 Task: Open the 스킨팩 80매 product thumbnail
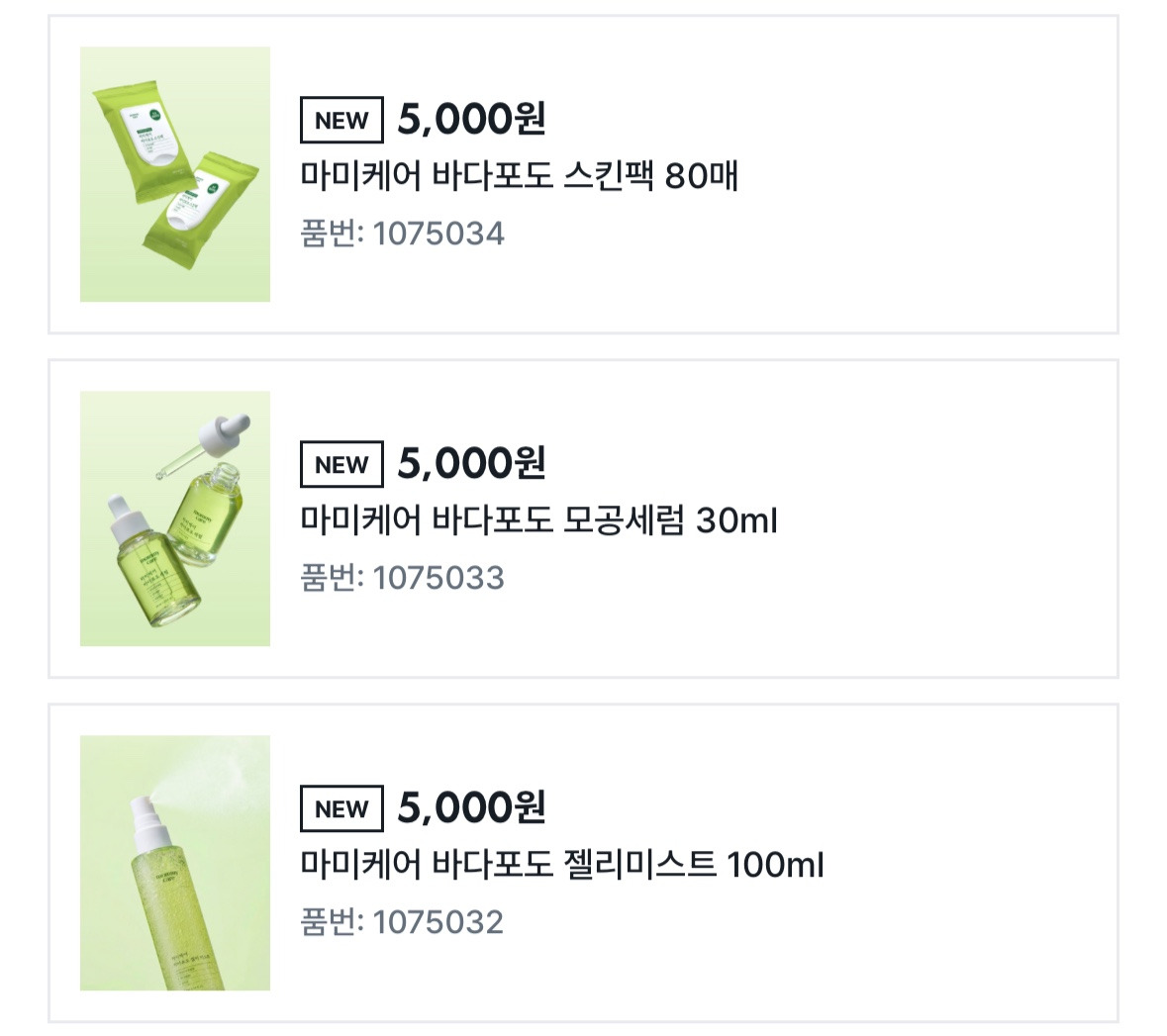click(175, 174)
